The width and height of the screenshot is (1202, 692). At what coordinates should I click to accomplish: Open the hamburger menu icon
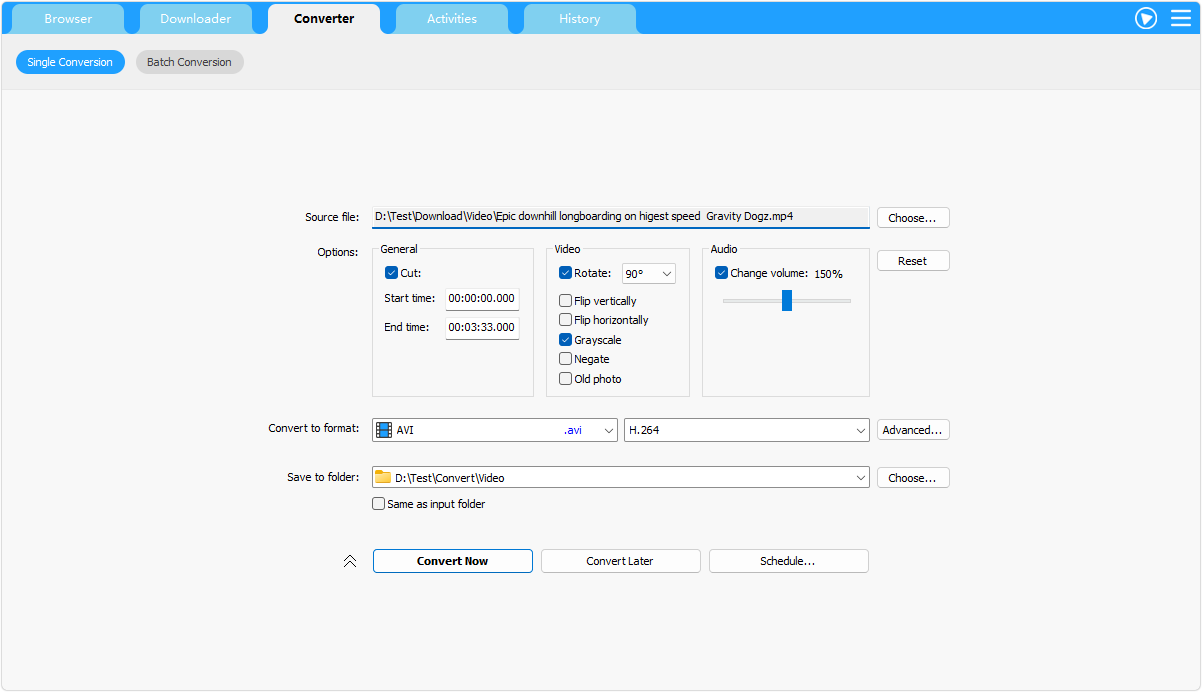1181,18
